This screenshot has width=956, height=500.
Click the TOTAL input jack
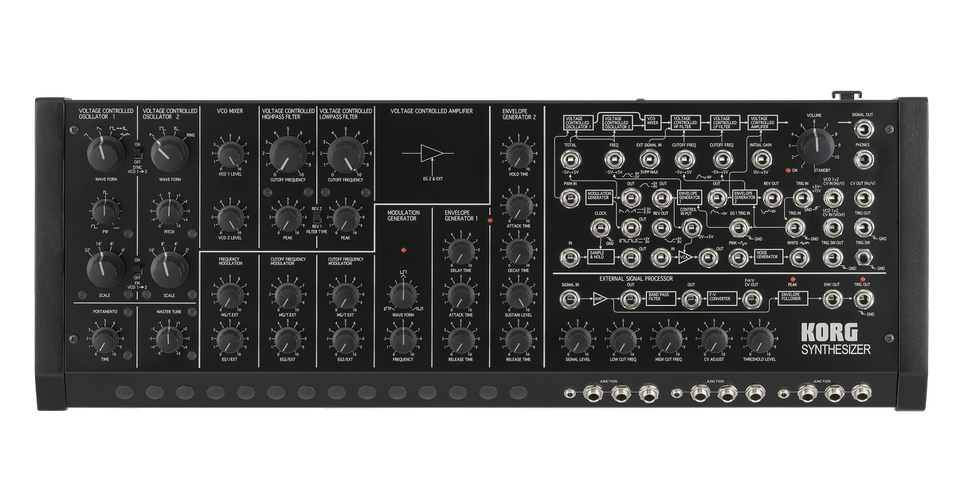point(571,159)
